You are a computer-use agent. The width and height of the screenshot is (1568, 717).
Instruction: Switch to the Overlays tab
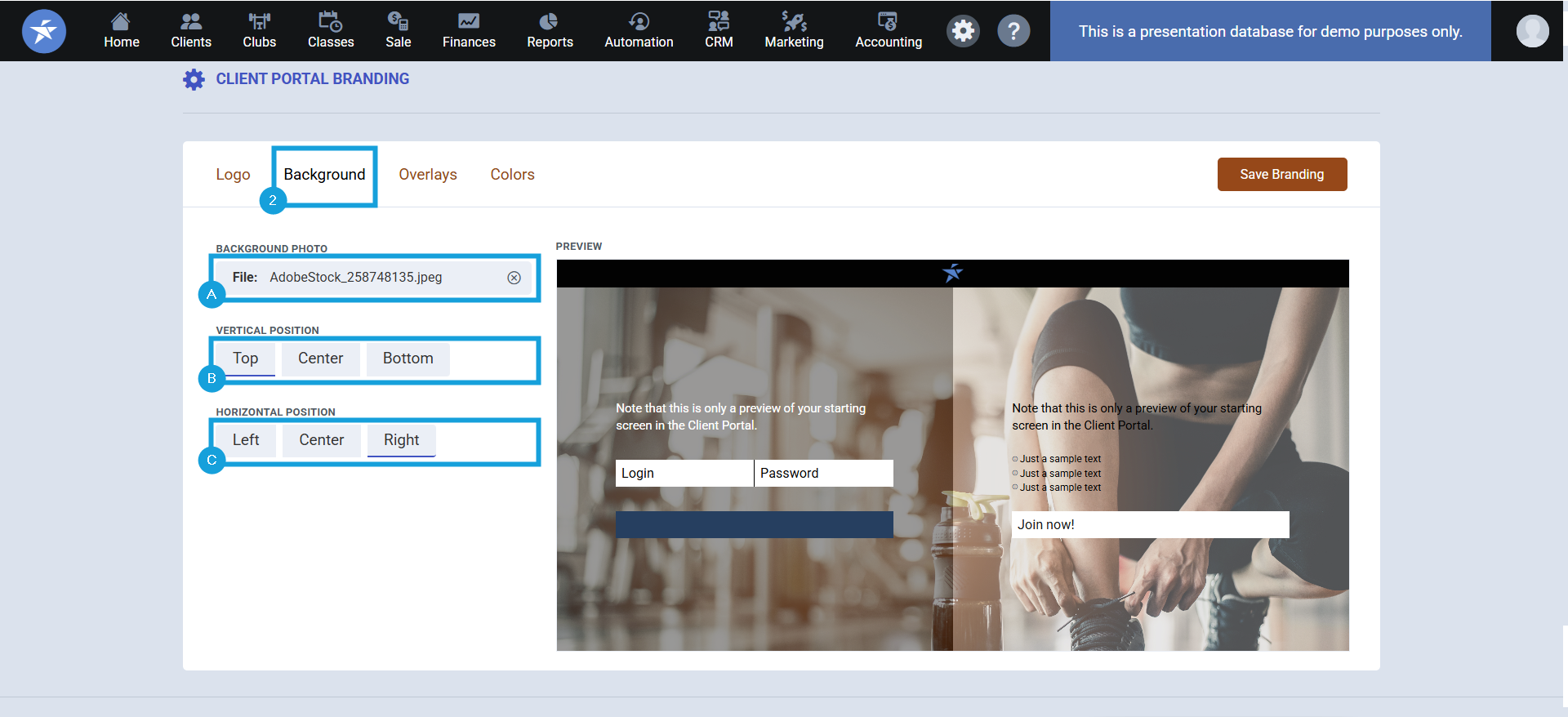point(427,175)
